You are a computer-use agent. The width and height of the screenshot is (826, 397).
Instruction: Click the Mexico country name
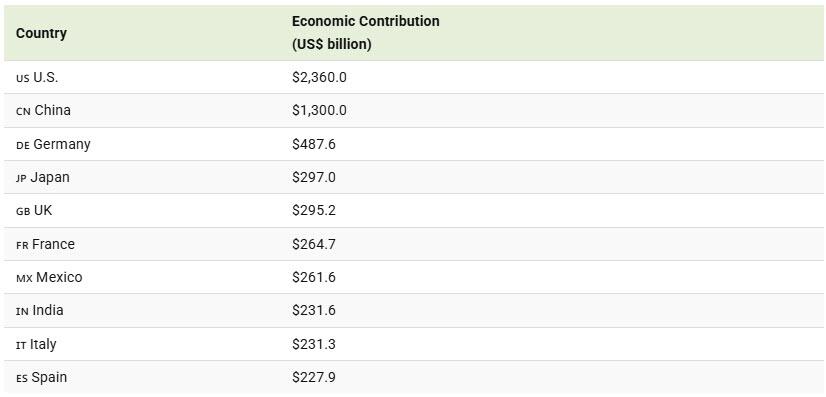59,277
